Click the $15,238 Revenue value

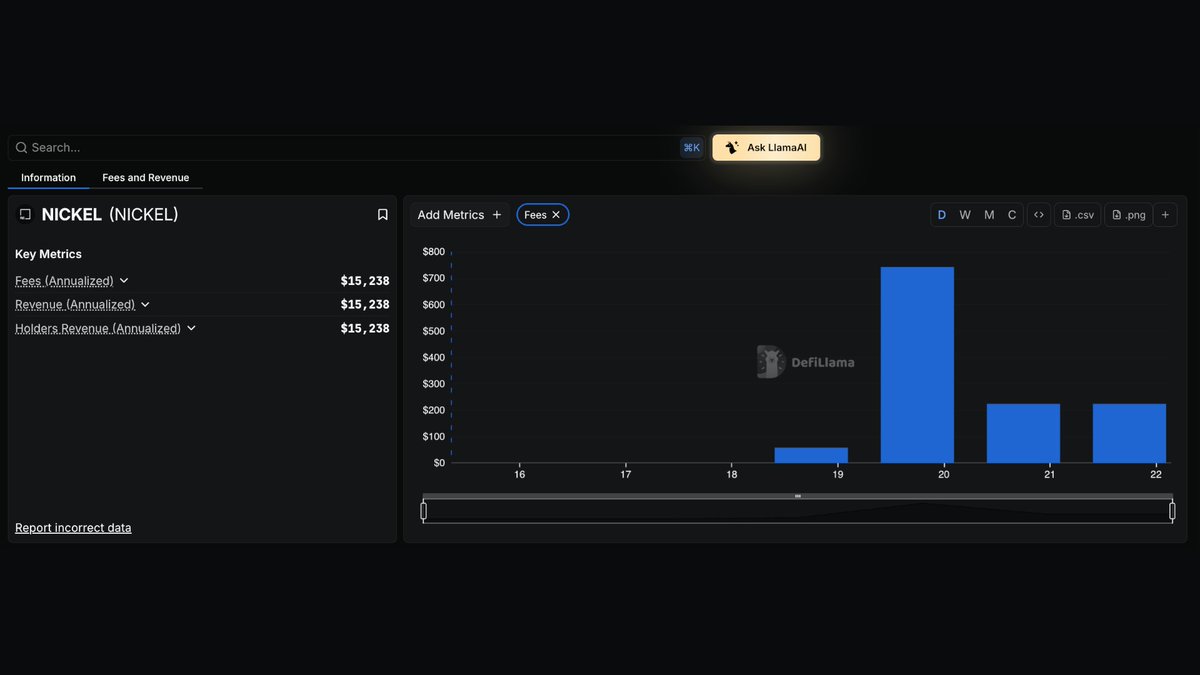coord(365,305)
